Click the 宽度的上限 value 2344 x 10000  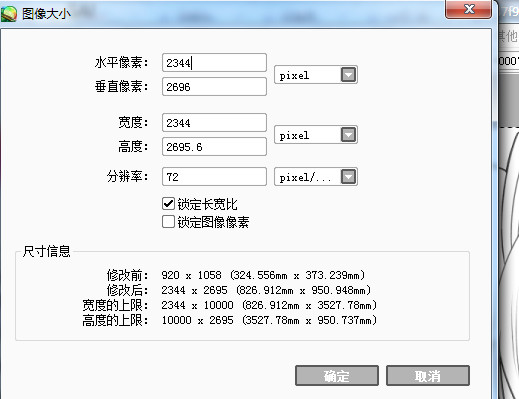click(x=197, y=305)
